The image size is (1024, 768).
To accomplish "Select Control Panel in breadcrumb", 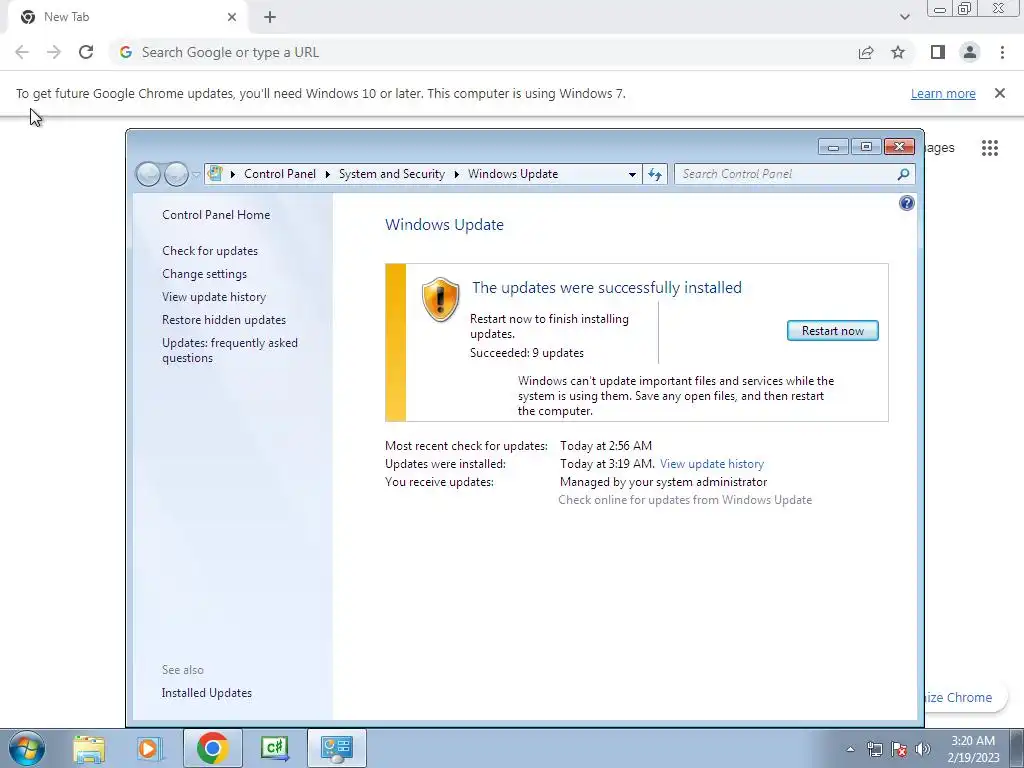I will tap(280, 174).
